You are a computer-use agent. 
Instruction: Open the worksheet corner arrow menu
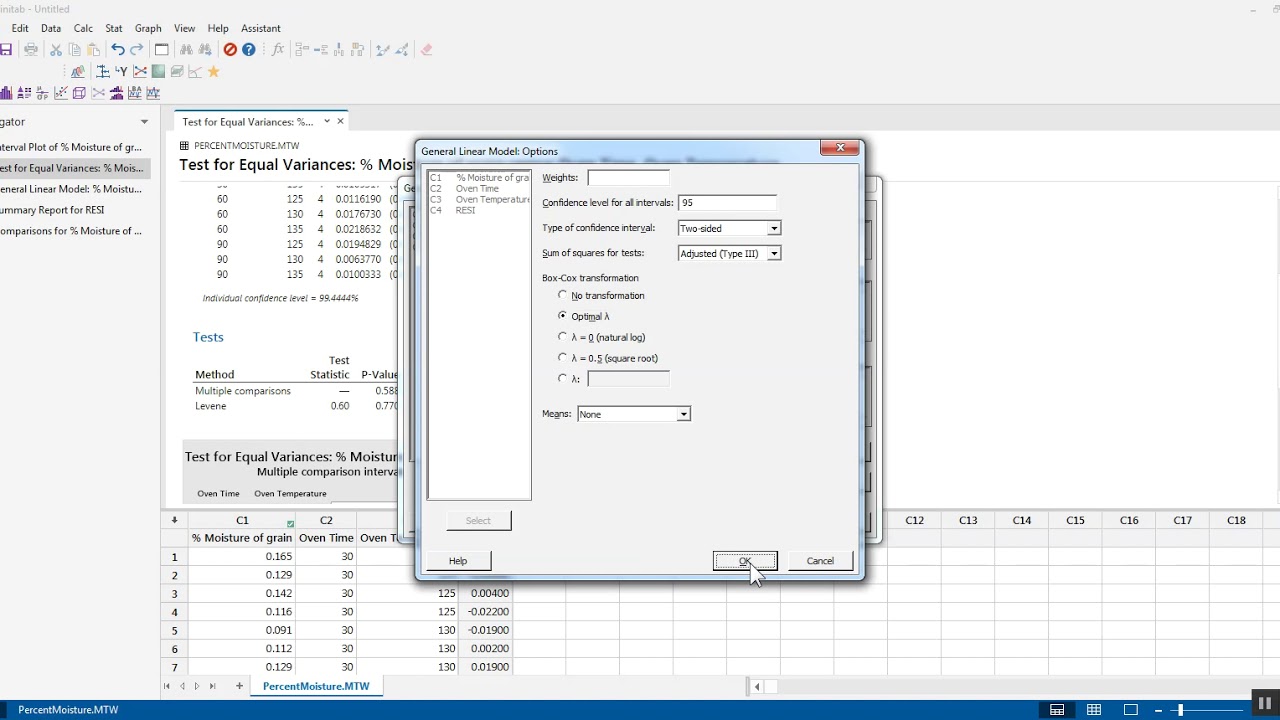click(x=174, y=520)
